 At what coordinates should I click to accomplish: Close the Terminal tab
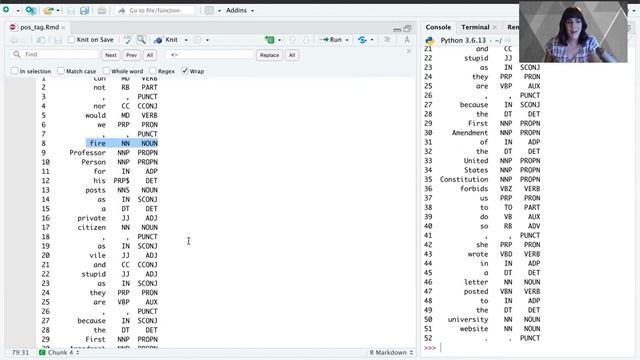pos(495,27)
